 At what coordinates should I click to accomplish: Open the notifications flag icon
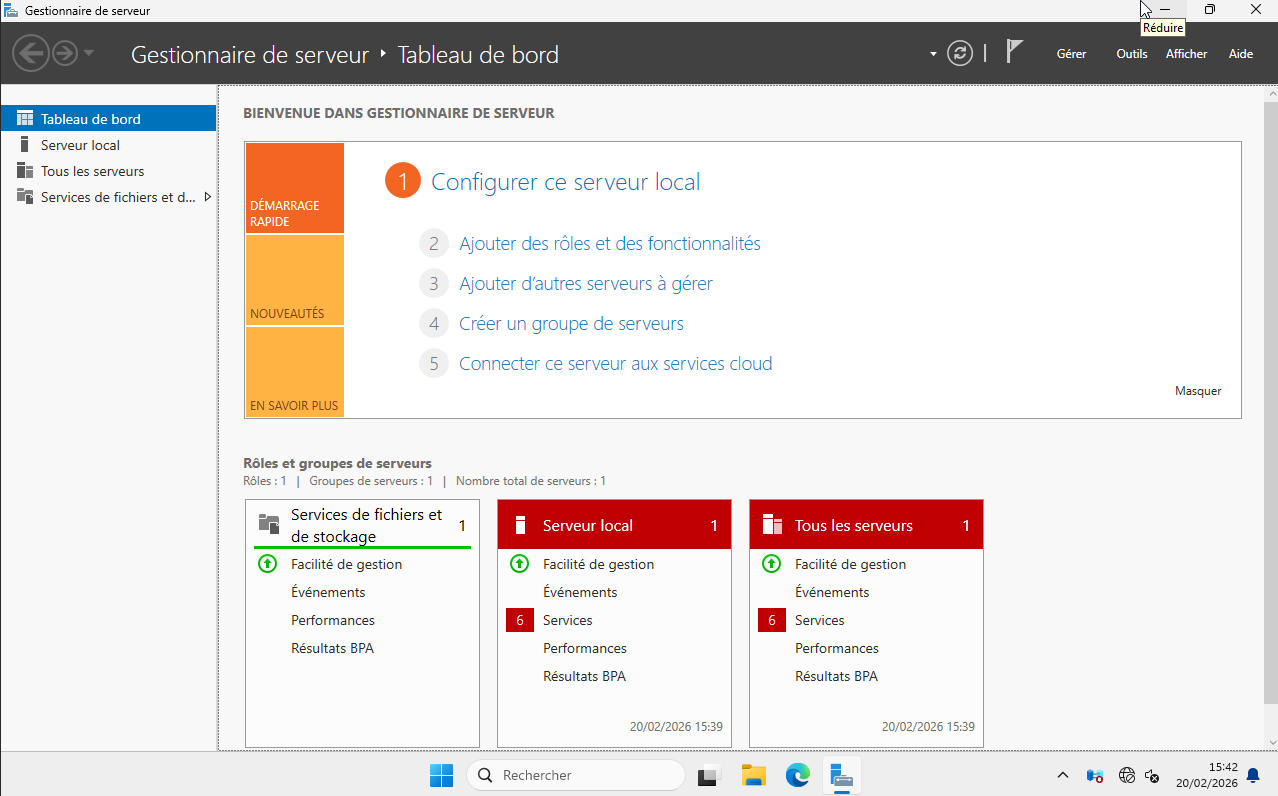tap(1014, 52)
